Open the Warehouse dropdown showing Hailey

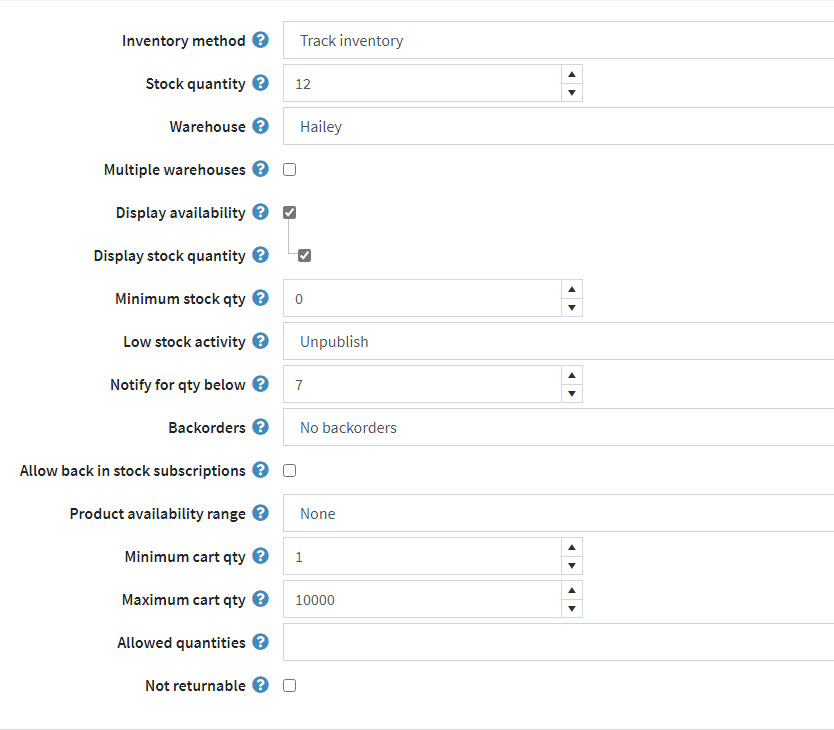point(558,127)
